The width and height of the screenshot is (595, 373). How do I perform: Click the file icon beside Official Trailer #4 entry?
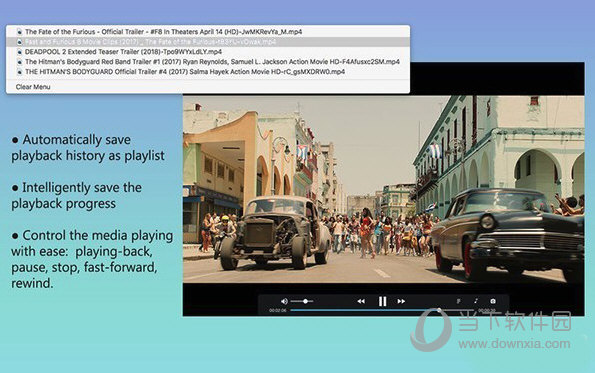click(x=19, y=72)
